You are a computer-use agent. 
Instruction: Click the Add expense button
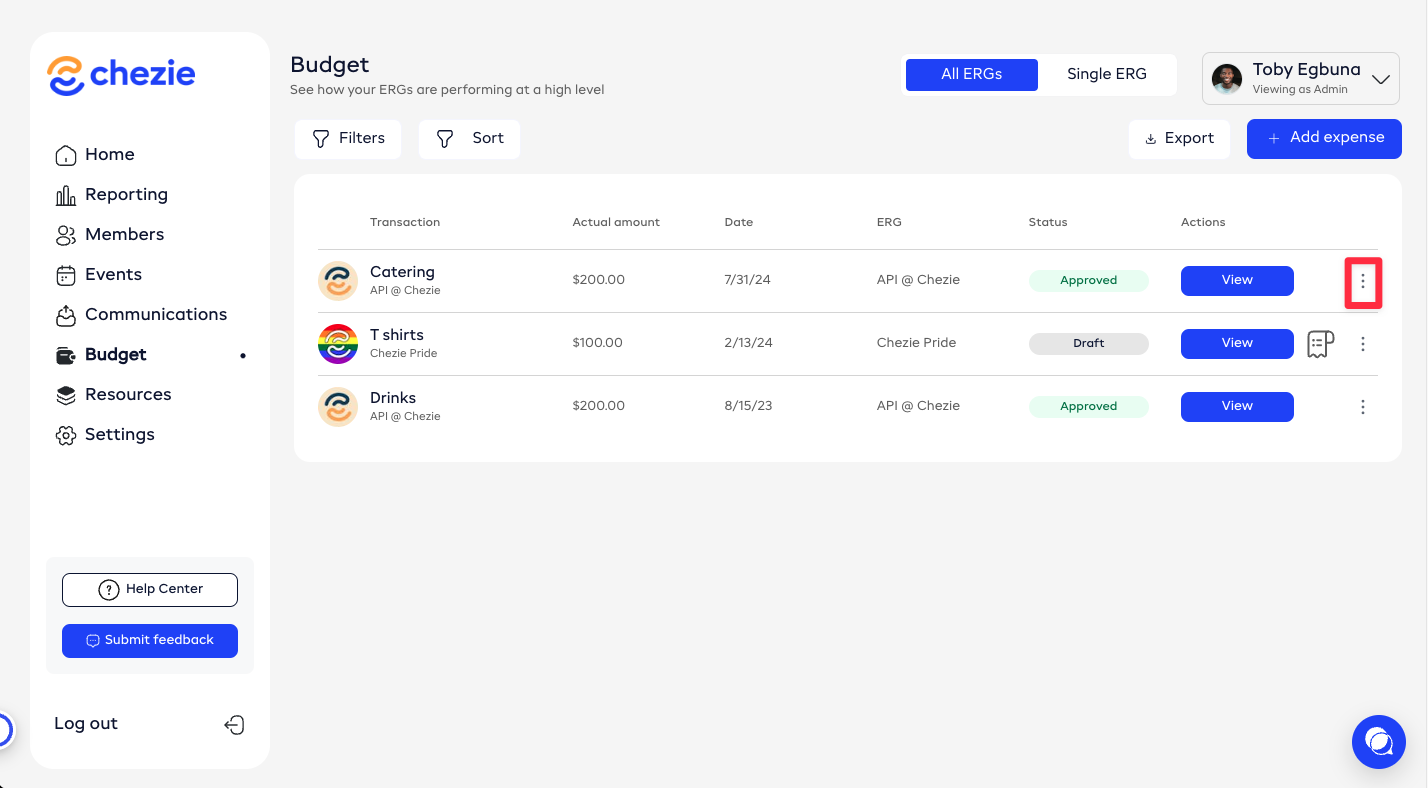point(1324,139)
